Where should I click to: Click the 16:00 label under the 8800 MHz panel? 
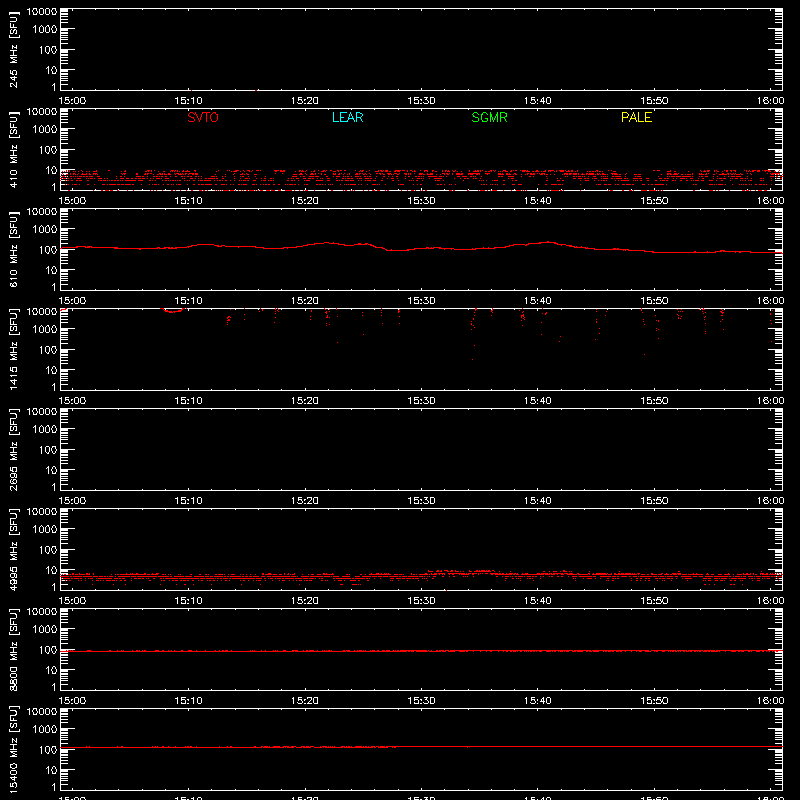[x=770, y=701]
